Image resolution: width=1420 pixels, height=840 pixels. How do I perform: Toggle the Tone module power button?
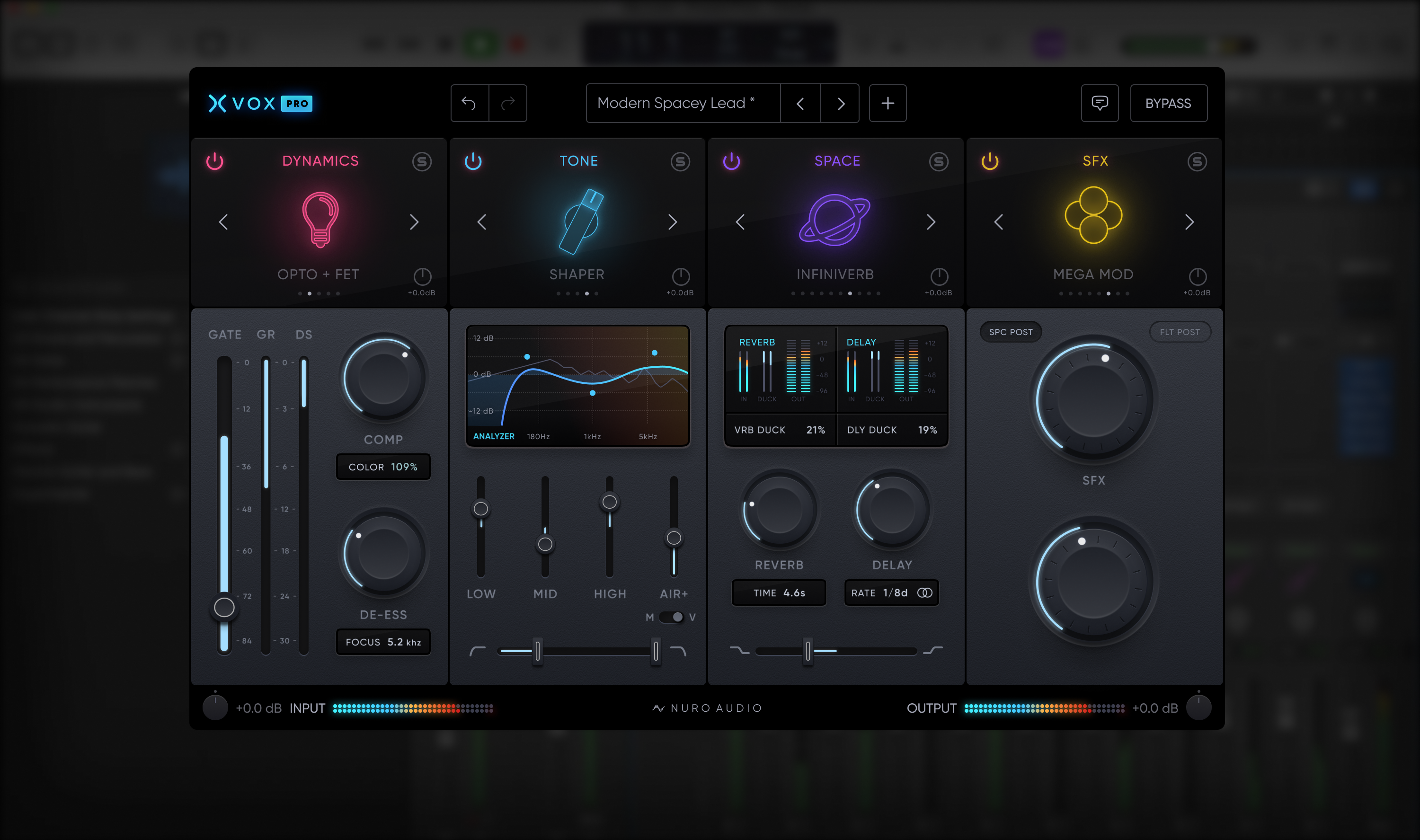pos(473,162)
